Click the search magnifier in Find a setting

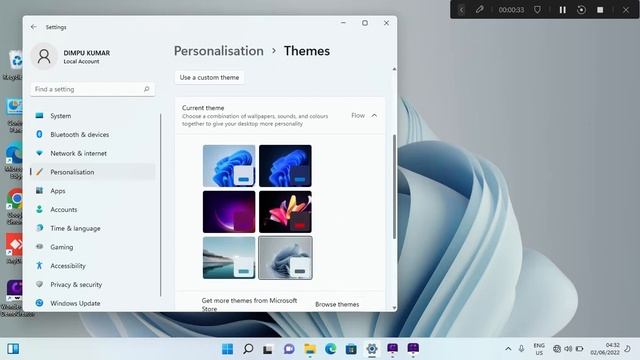click(147, 89)
